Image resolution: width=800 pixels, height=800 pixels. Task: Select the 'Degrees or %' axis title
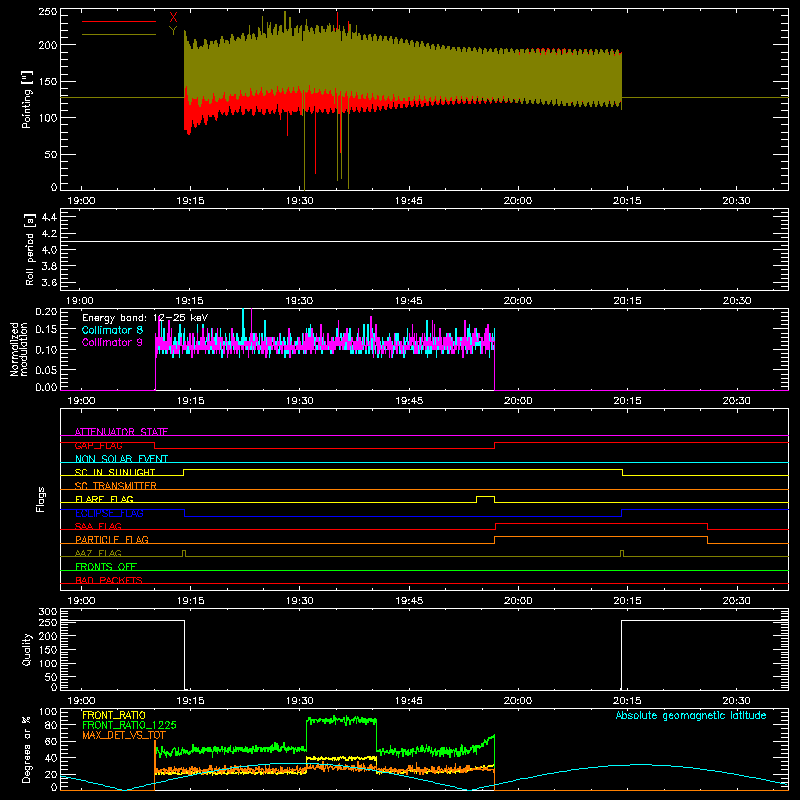[x=27, y=750]
